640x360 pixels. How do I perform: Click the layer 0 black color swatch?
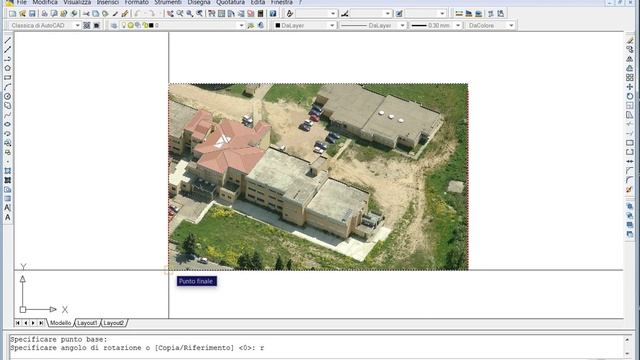pyautogui.click(x=151, y=25)
